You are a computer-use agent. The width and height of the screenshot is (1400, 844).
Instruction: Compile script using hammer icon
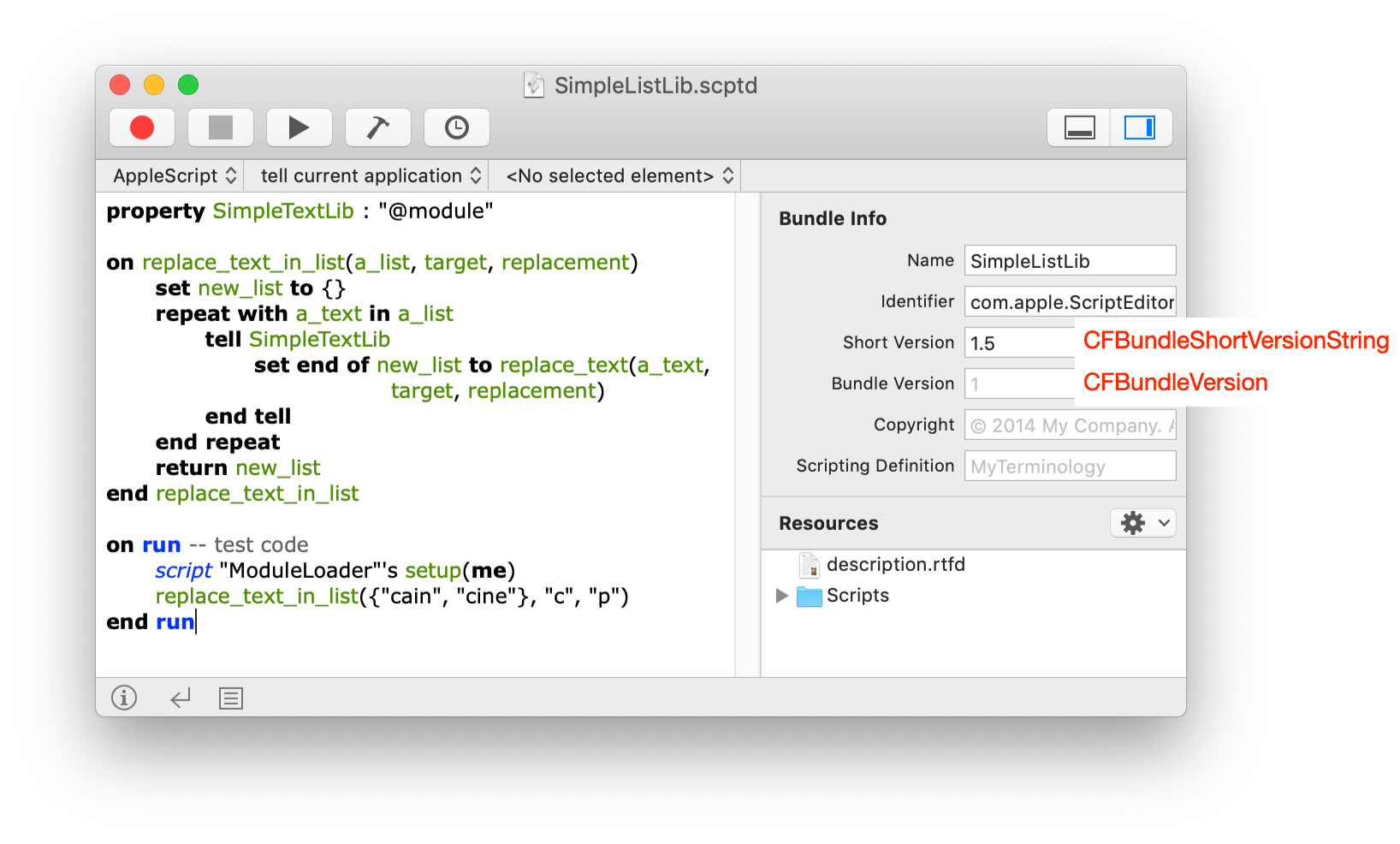377,128
